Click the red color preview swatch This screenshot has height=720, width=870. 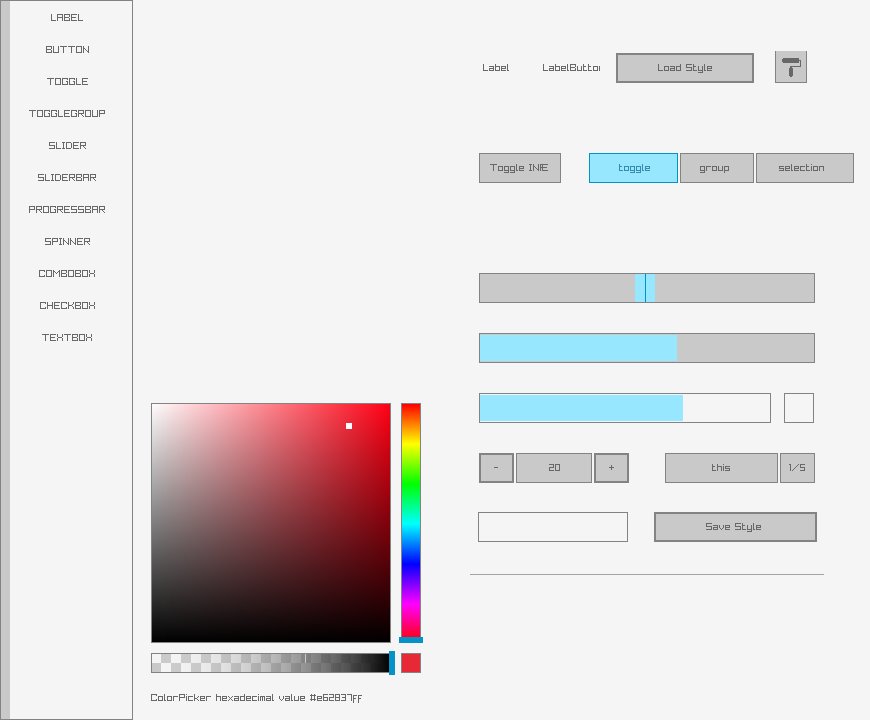pos(410,663)
